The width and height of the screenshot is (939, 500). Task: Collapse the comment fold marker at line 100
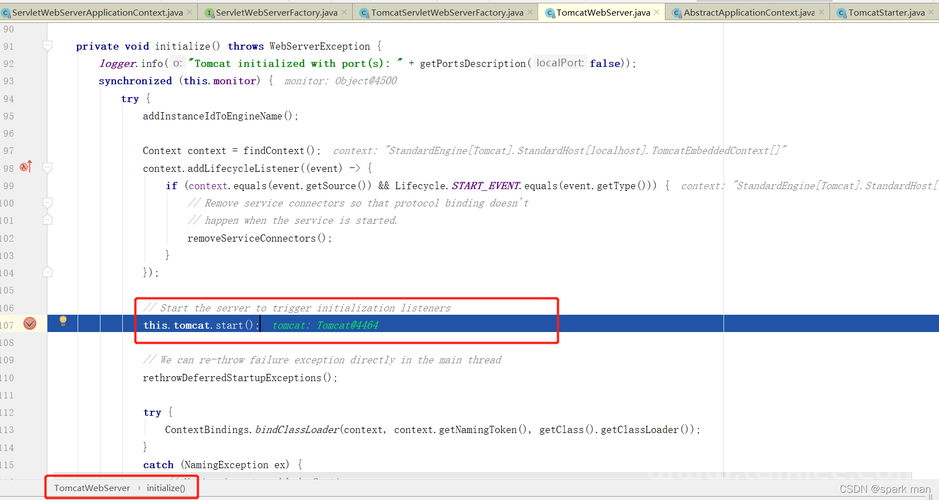(x=47, y=203)
